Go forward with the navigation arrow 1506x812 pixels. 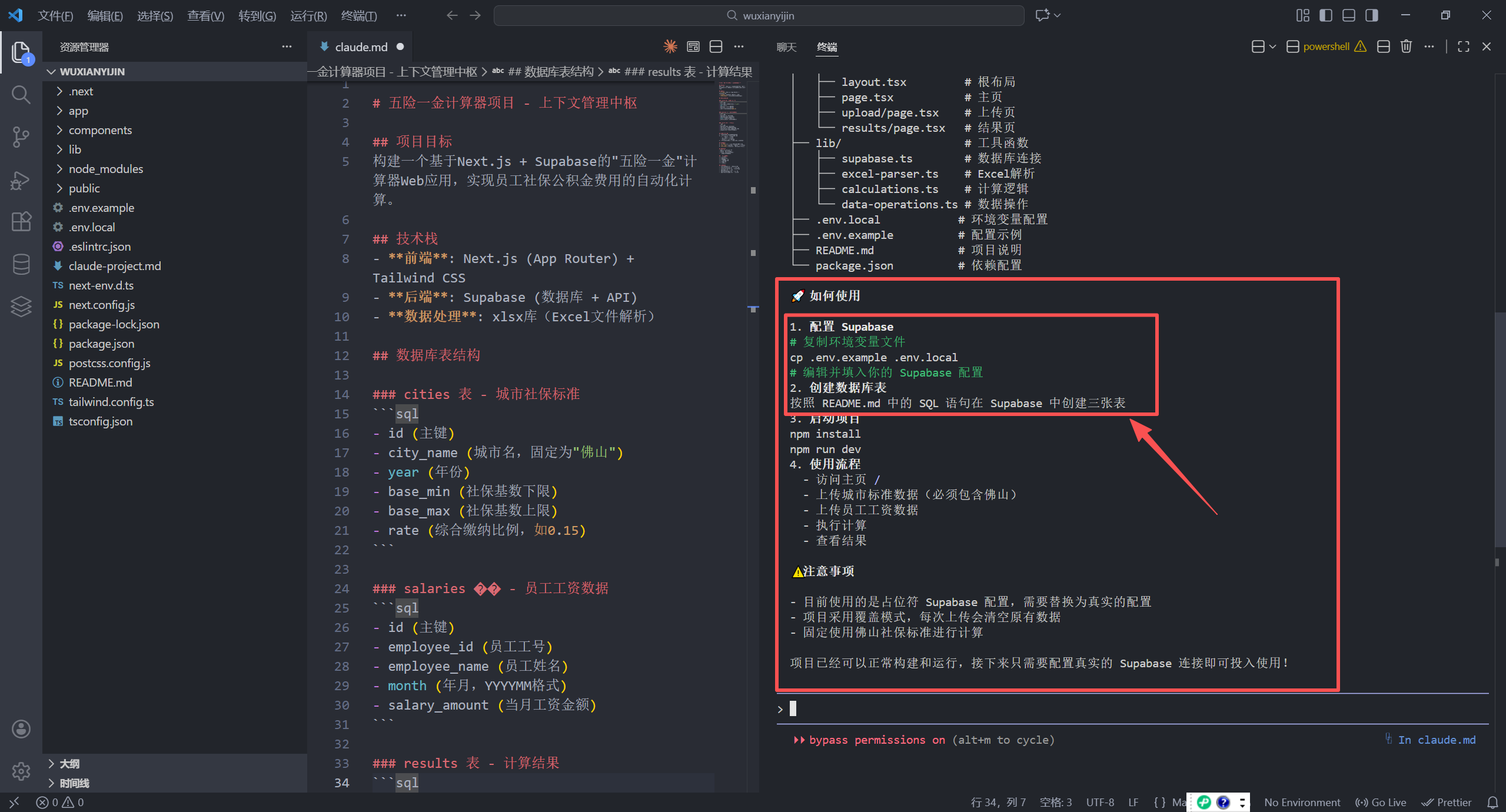pos(475,15)
